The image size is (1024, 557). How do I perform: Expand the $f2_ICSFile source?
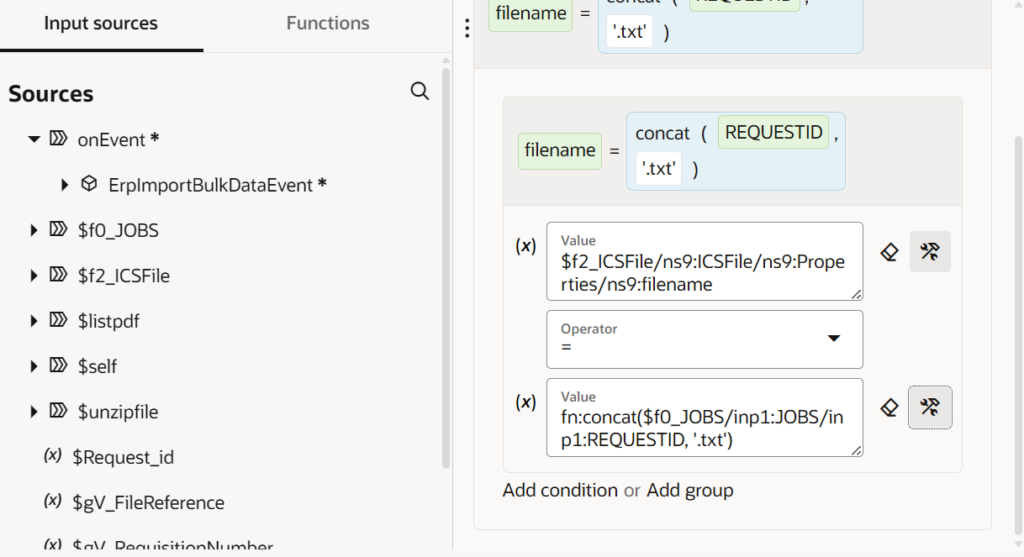click(x=34, y=276)
